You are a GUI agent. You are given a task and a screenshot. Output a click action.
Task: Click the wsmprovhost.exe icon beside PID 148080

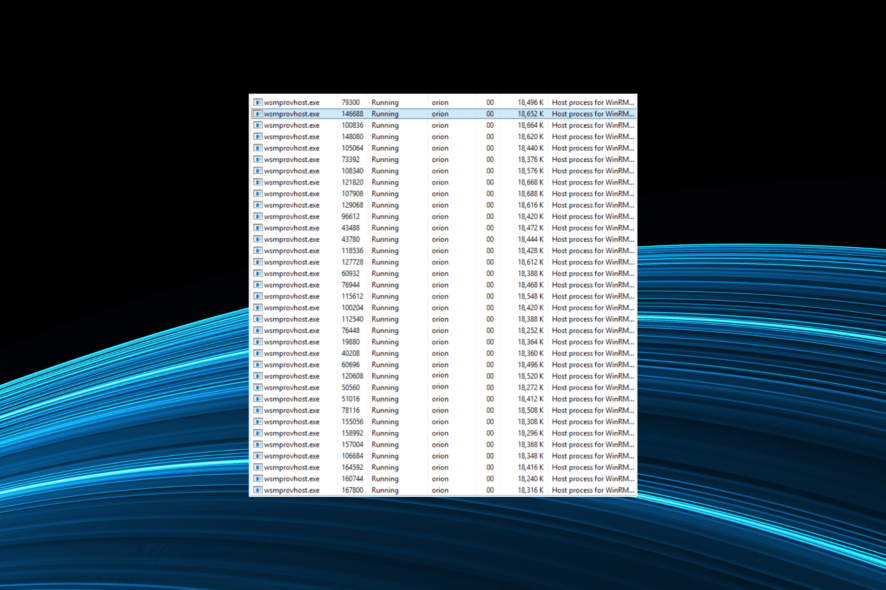(258, 136)
